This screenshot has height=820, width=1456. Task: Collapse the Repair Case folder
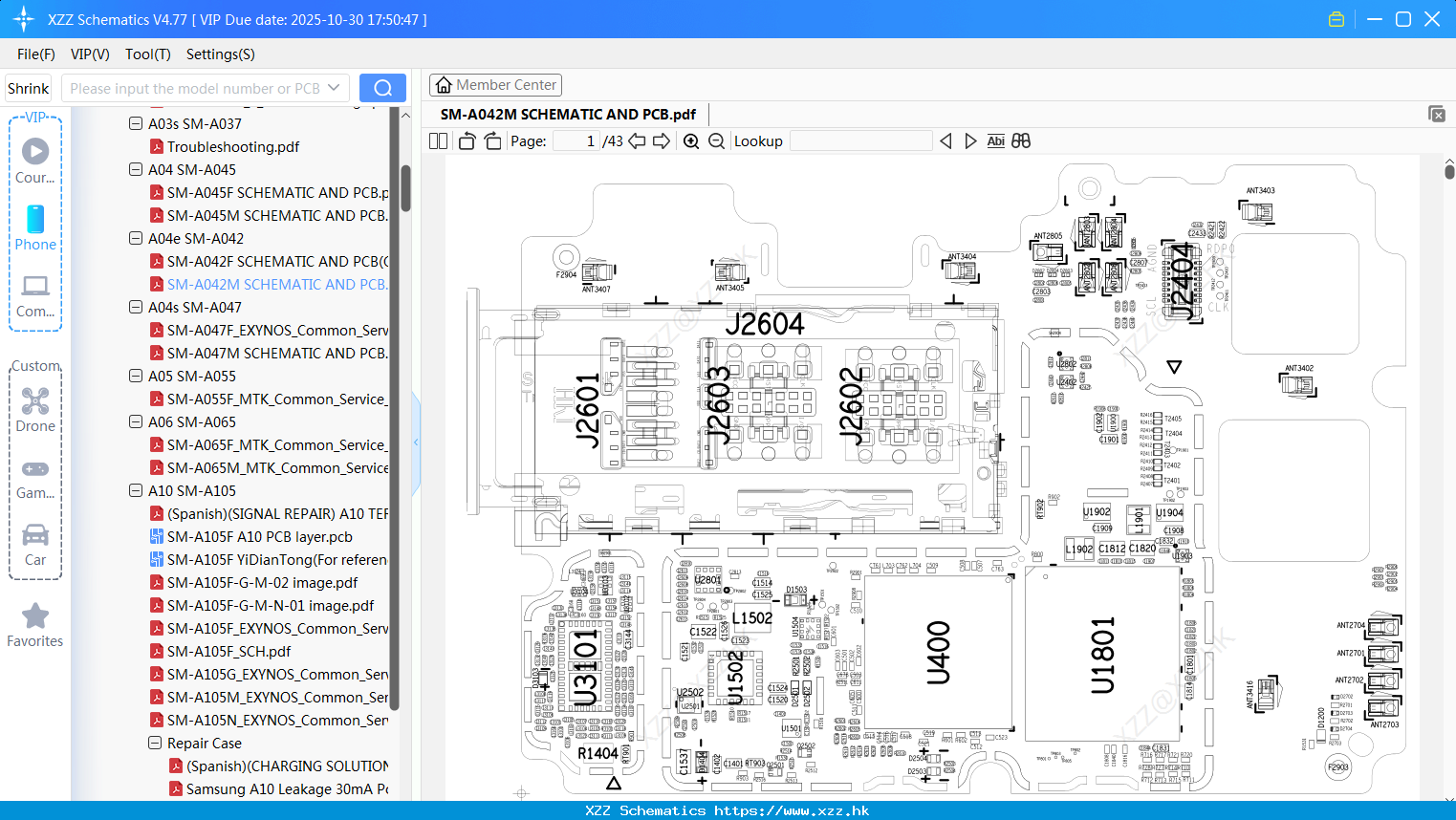click(x=155, y=743)
